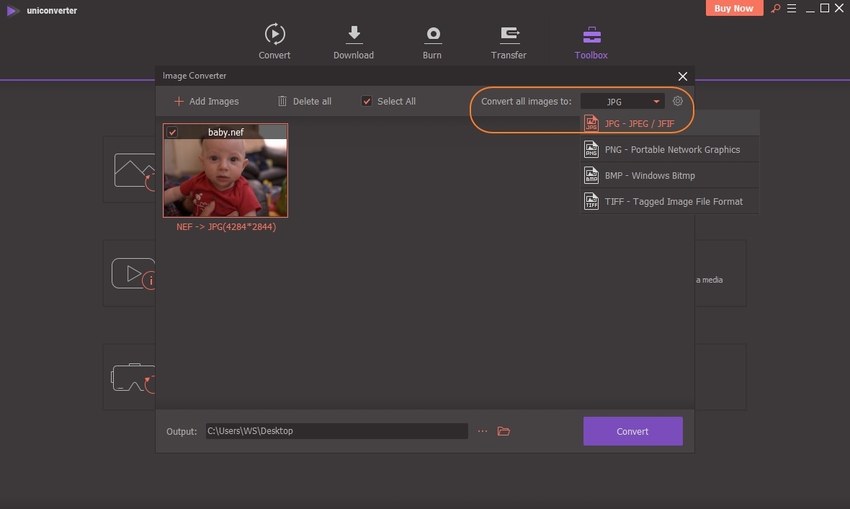Switch to the Toolbox tab
The height and width of the screenshot is (509, 850).
point(591,41)
